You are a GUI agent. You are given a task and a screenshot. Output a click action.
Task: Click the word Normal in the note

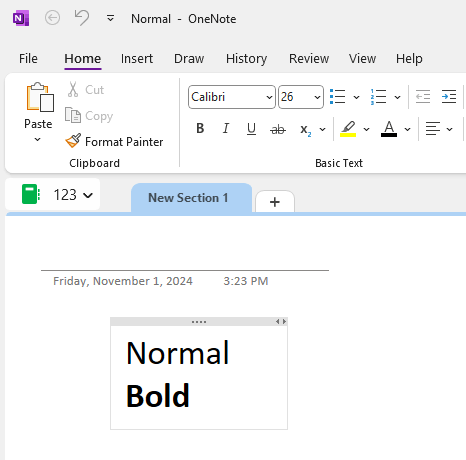click(178, 353)
